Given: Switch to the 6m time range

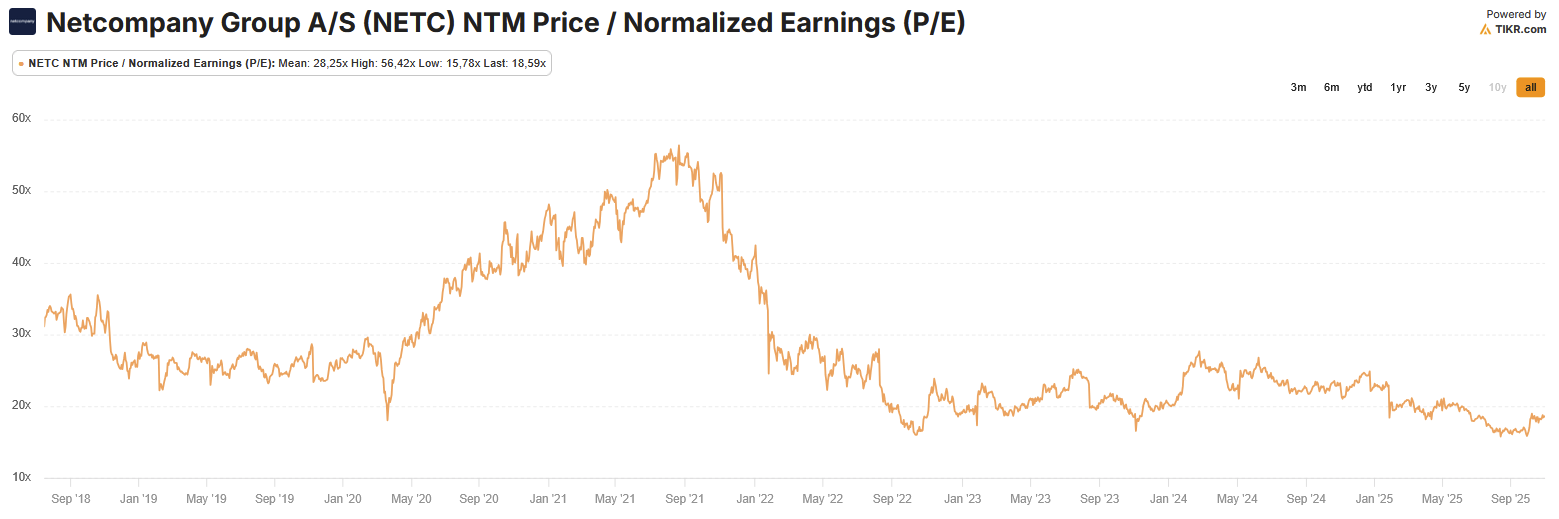Looking at the screenshot, I should point(1331,88).
